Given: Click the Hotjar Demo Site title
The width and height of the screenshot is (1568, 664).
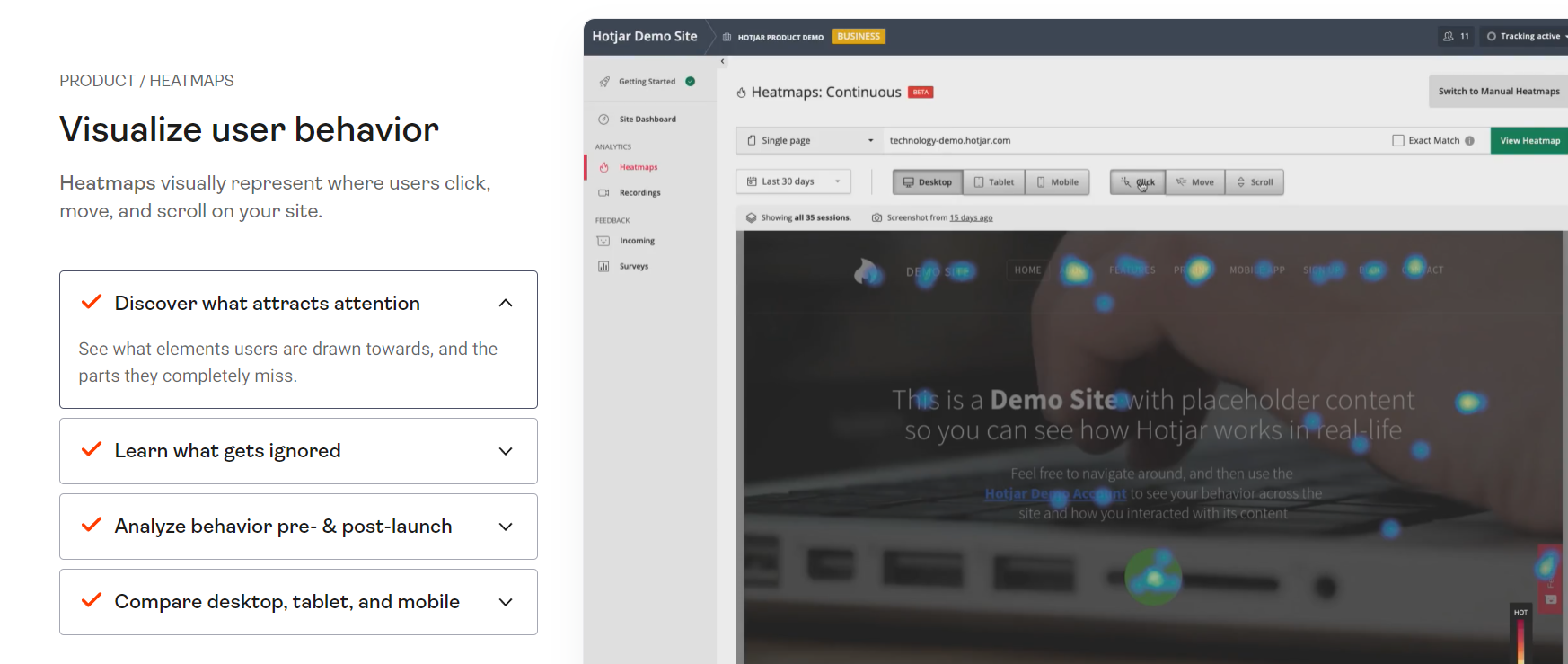Looking at the screenshot, I should pos(645,37).
